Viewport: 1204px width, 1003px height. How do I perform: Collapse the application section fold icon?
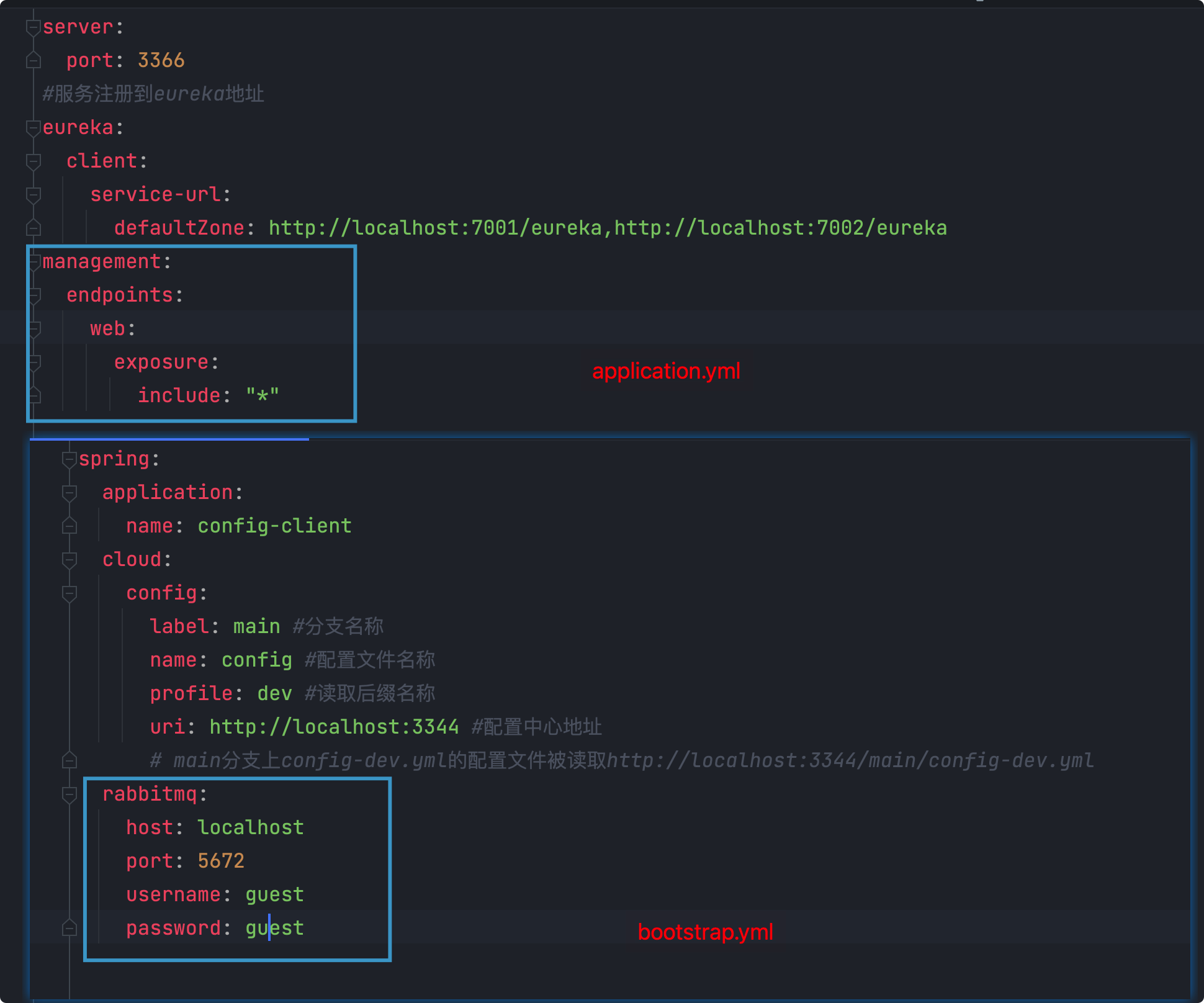(x=70, y=493)
